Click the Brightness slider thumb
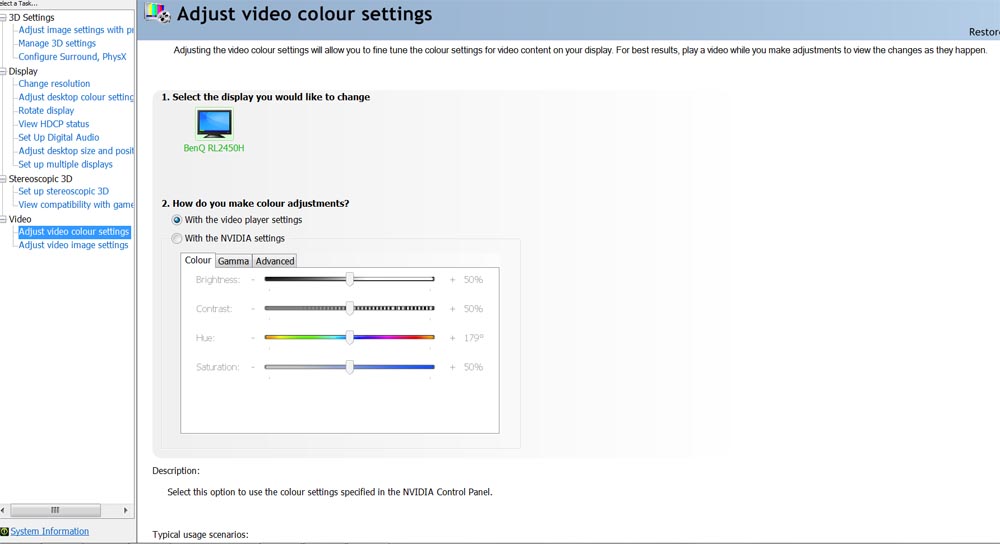Screen dimensions: 1000x544 [349, 280]
